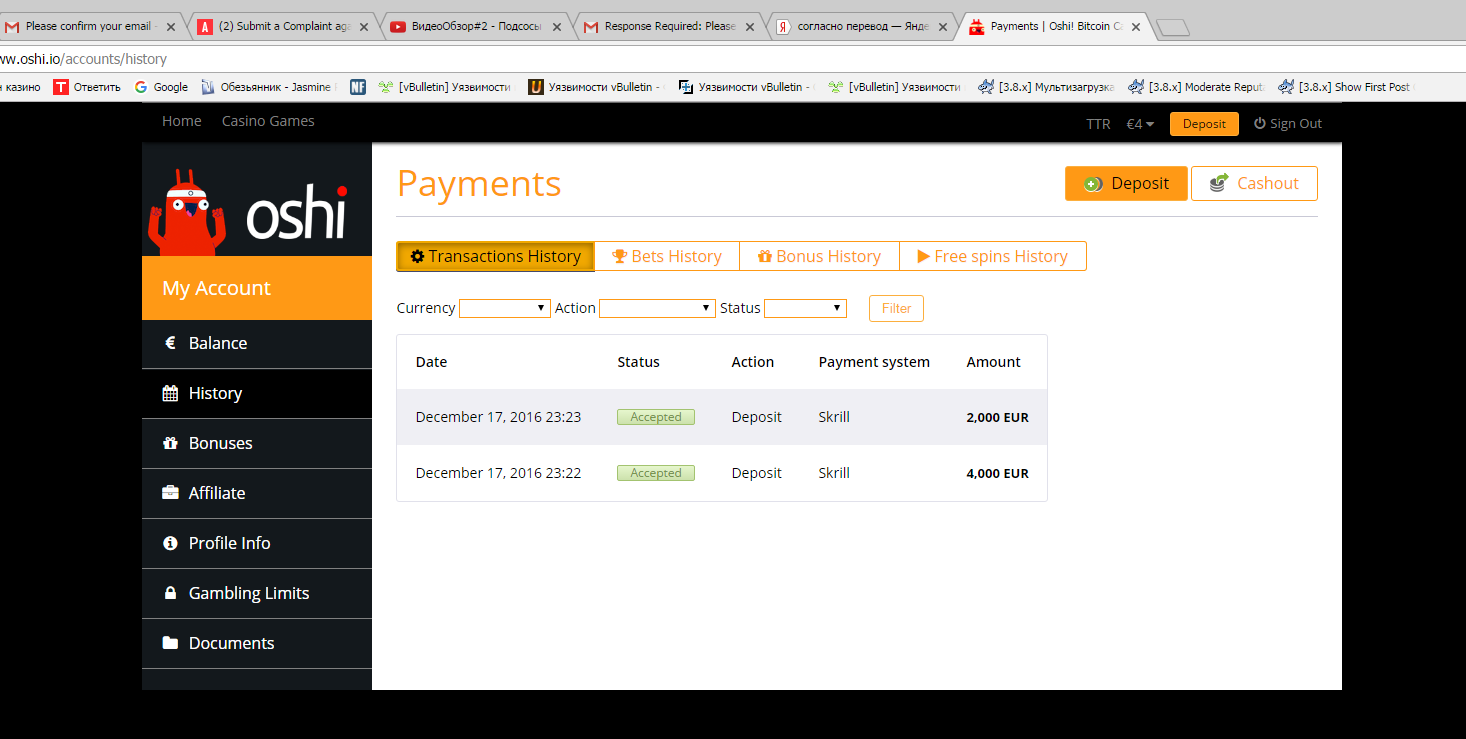The height and width of the screenshot is (739, 1466).
Task: Switch to Transactions History tab
Action: [495, 256]
